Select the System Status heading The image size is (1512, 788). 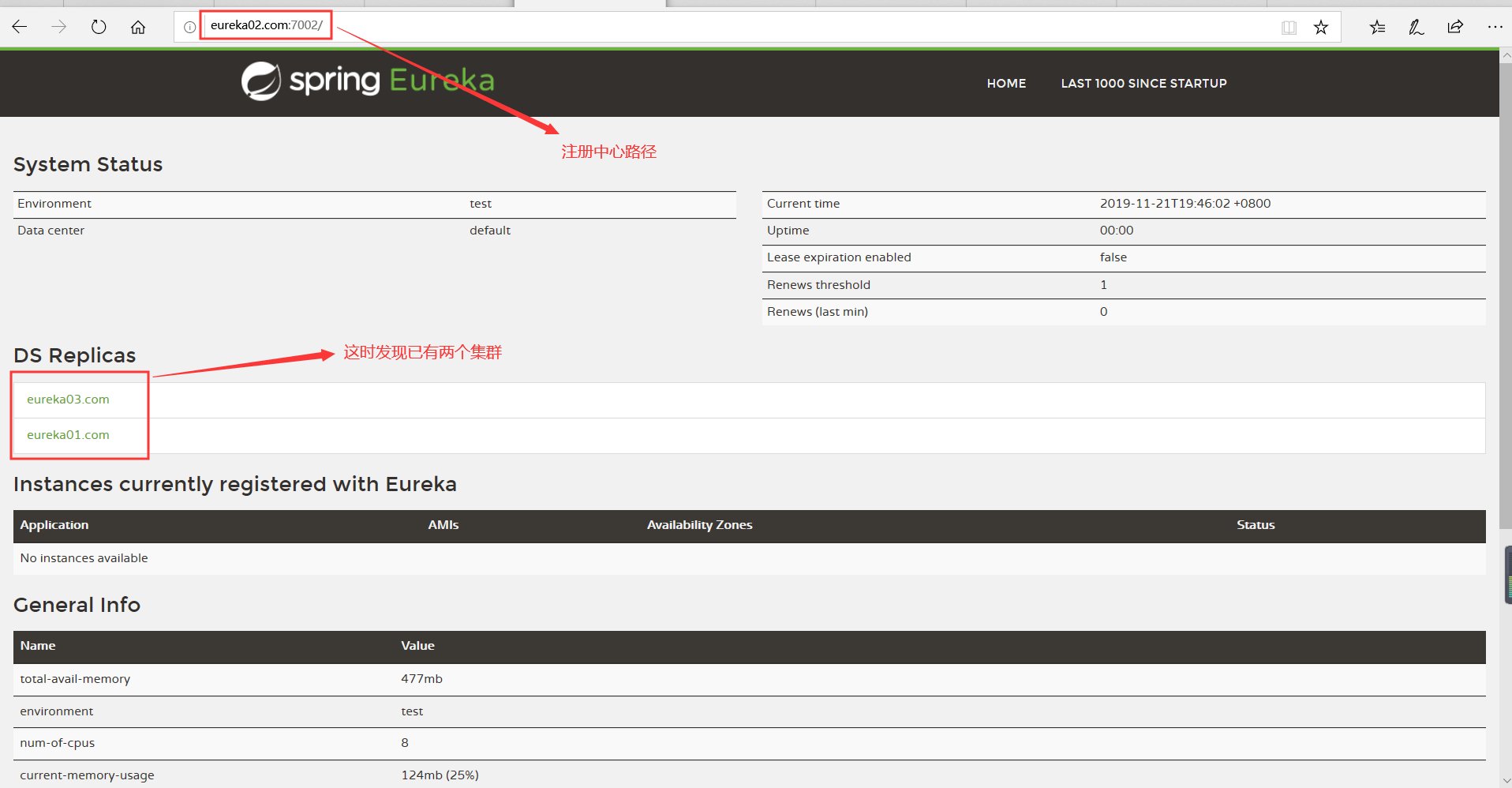click(x=88, y=164)
